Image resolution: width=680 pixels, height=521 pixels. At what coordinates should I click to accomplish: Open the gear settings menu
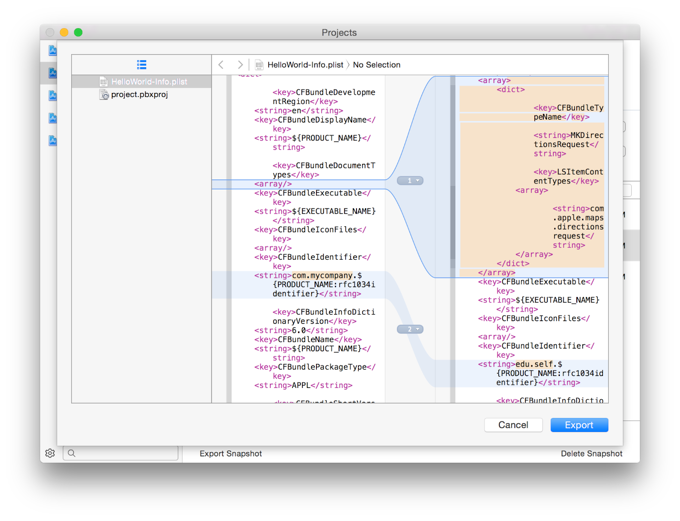[x=50, y=453]
